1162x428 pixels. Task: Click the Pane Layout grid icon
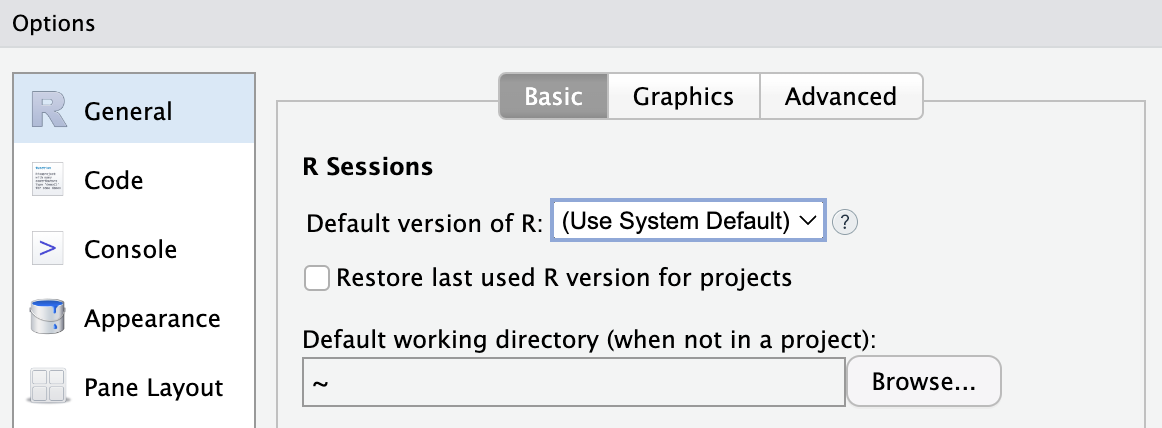(48, 387)
